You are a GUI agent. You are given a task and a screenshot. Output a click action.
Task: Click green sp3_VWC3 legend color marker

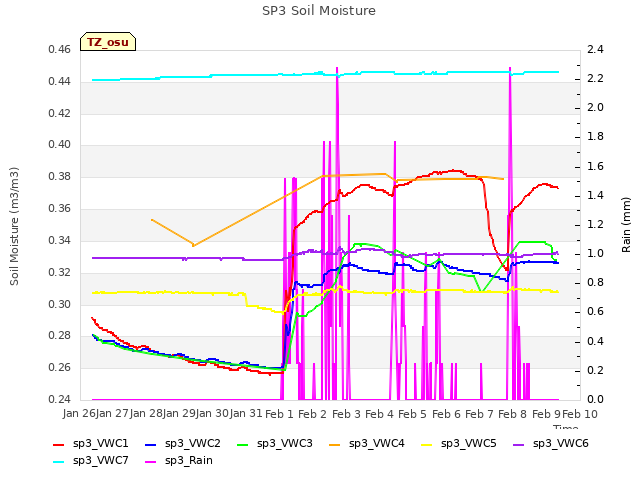pos(243,444)
